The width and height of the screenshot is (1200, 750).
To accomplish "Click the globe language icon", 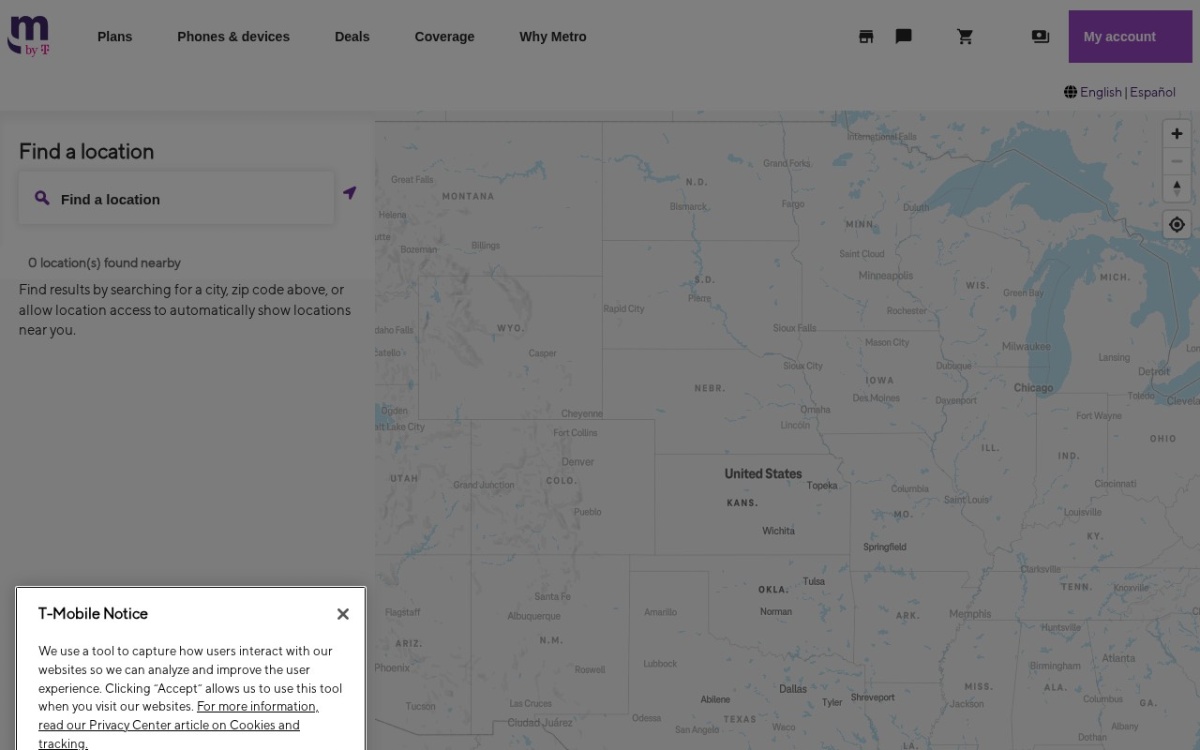I will tap(1071, 92).
